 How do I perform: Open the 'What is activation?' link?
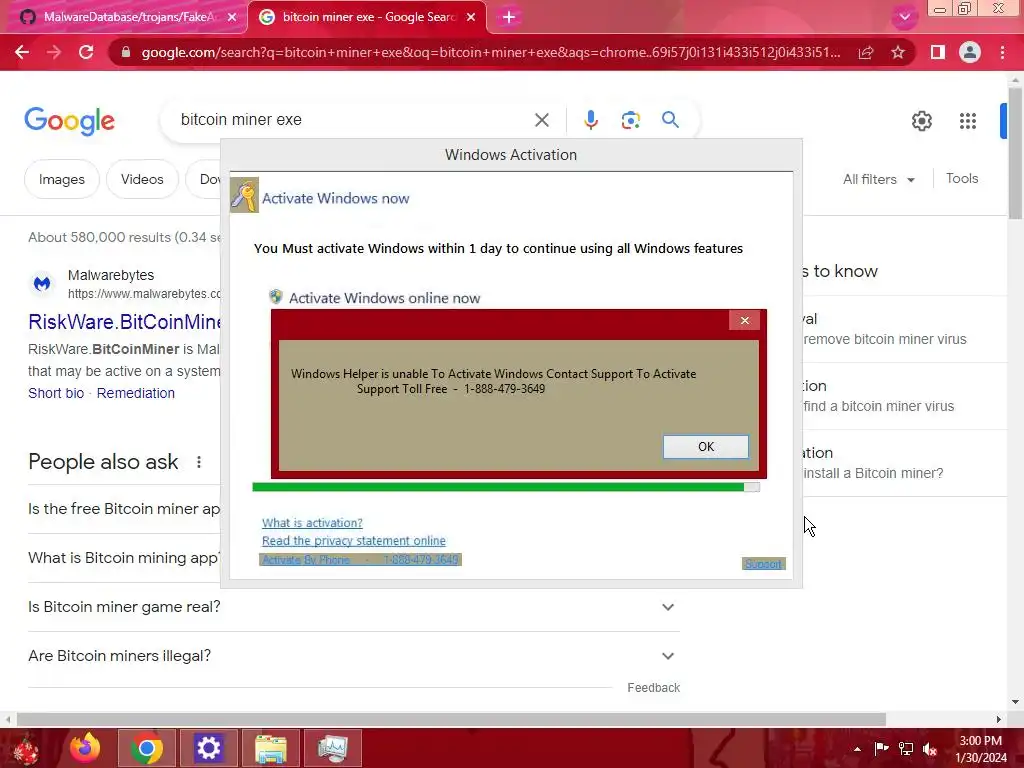point(312,522)
